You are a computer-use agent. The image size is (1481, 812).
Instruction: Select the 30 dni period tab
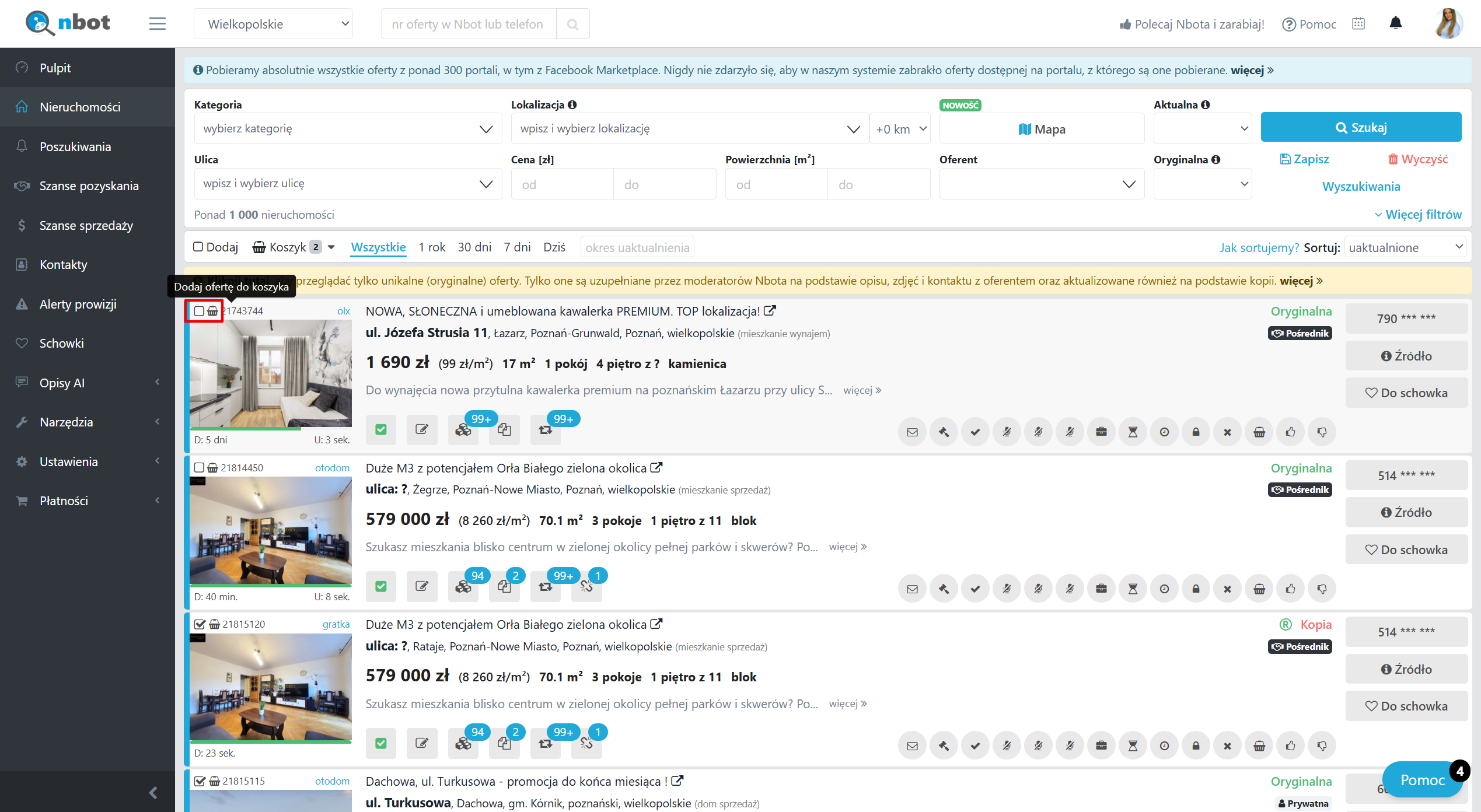click(474, 247)
